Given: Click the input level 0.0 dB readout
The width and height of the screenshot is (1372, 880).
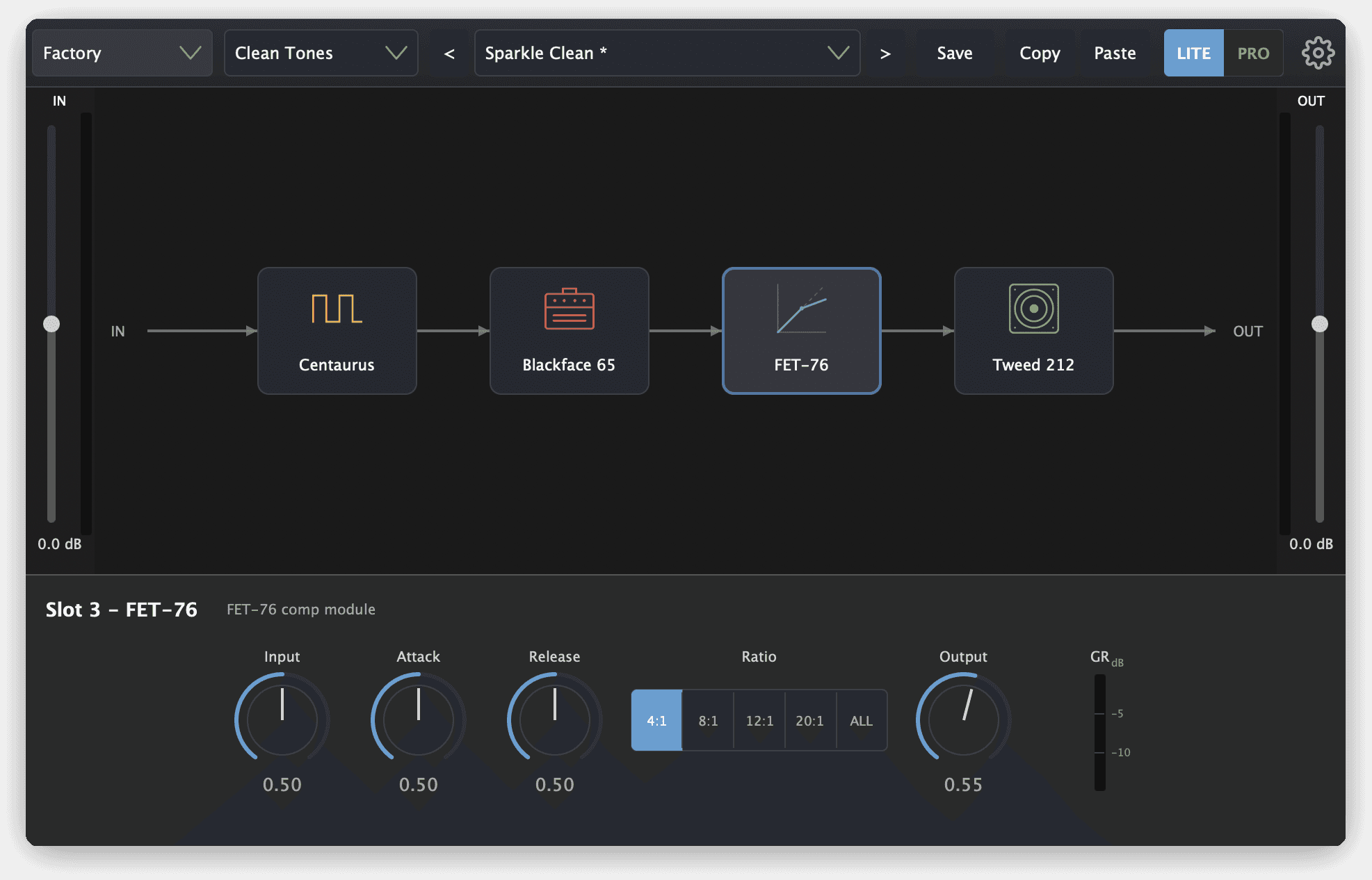Looking at the screenshot, I should pyautogui.click(x=59, y=544).
